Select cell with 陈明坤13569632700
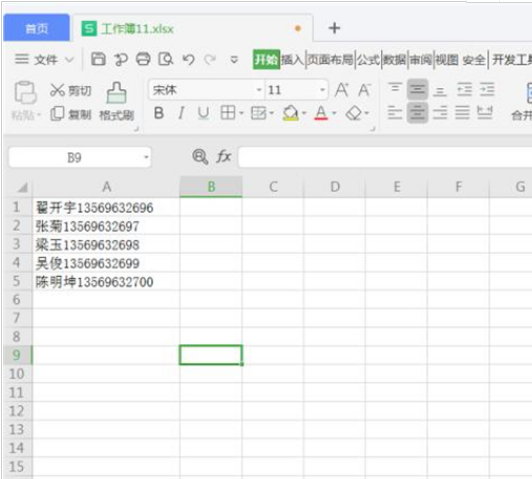Image resolution: width=532 pixels, height=479 pixels. (106, 282)
